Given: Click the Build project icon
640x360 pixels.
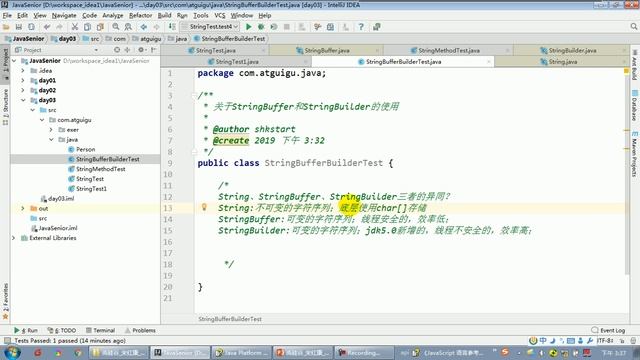Looking at the screenshot, I should coord(172,27).
